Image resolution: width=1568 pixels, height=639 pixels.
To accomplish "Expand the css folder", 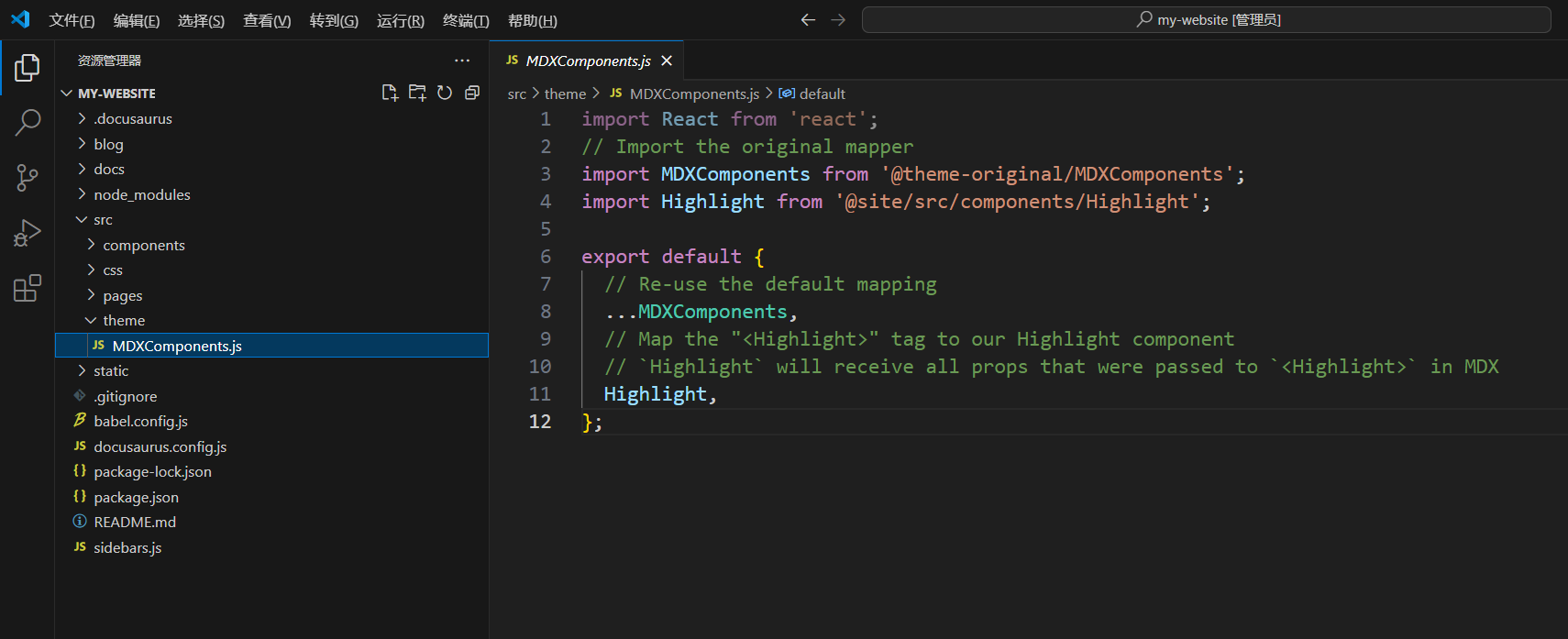I will (x=91, y=270).
